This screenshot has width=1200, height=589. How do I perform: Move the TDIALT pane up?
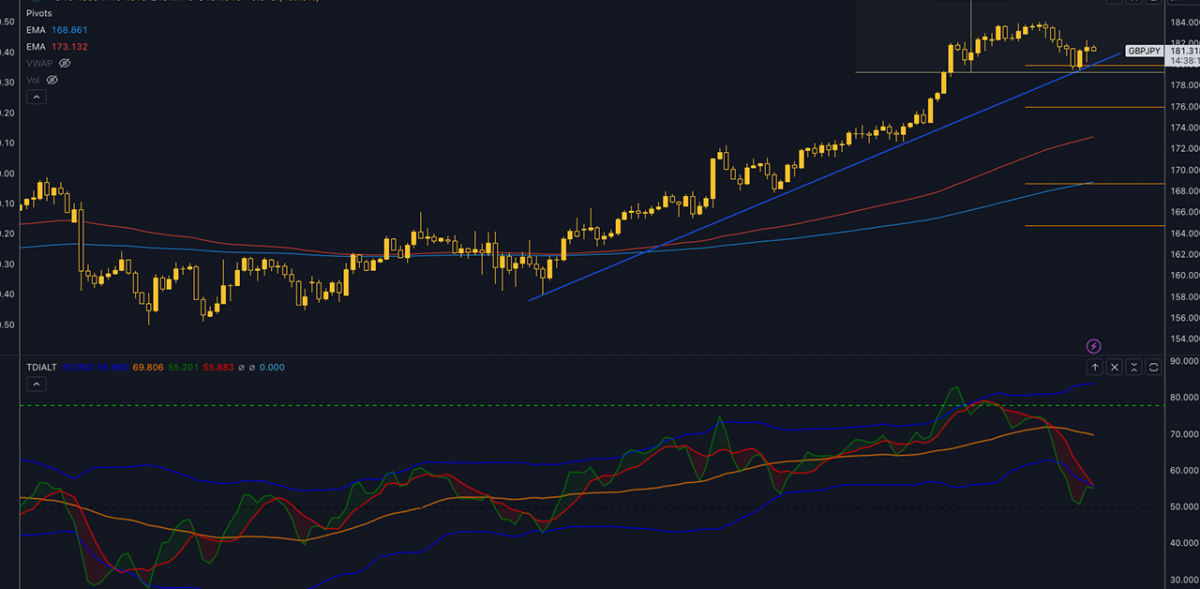(1095, 367)
